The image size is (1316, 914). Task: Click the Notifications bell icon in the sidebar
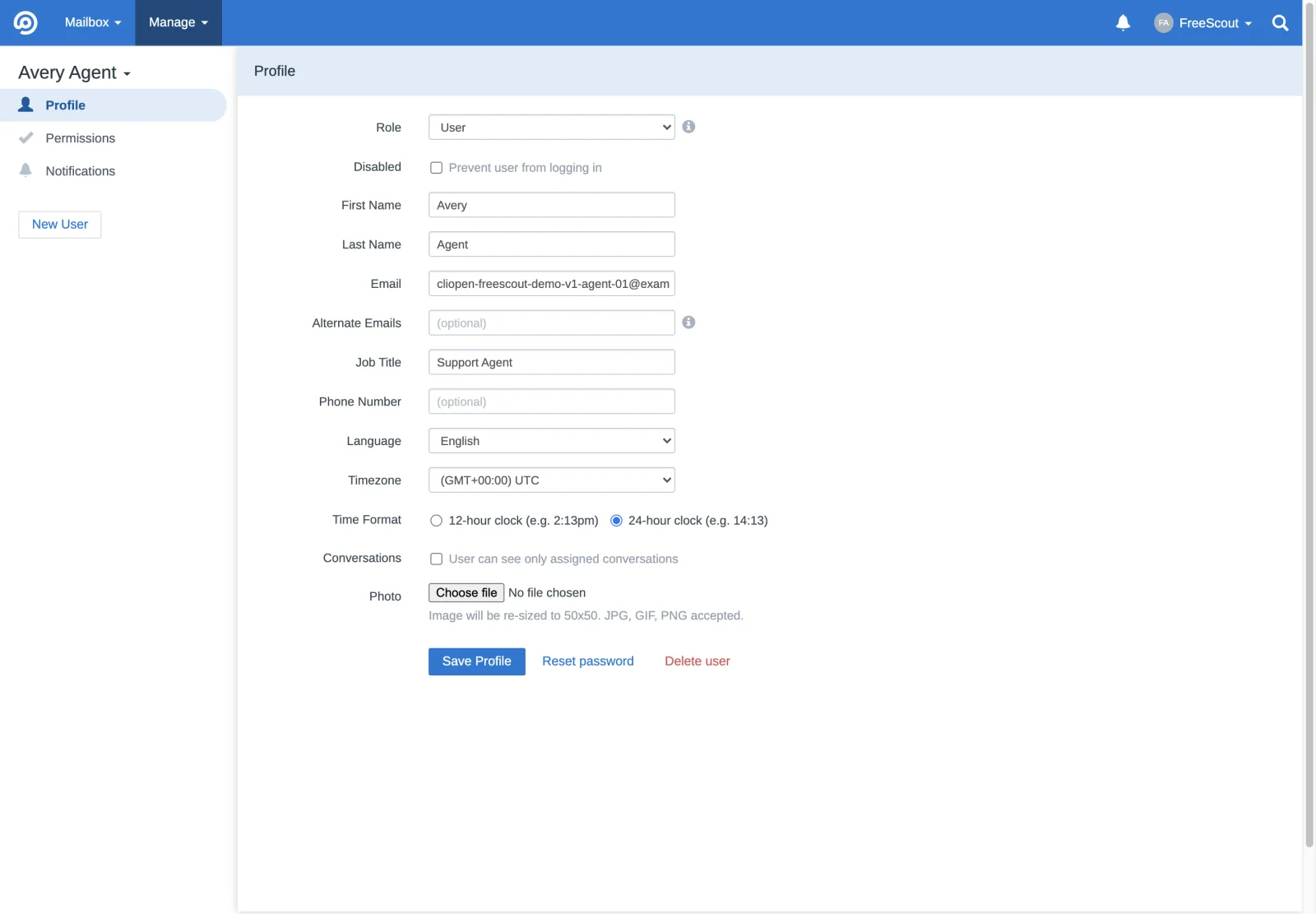point(26,170)
